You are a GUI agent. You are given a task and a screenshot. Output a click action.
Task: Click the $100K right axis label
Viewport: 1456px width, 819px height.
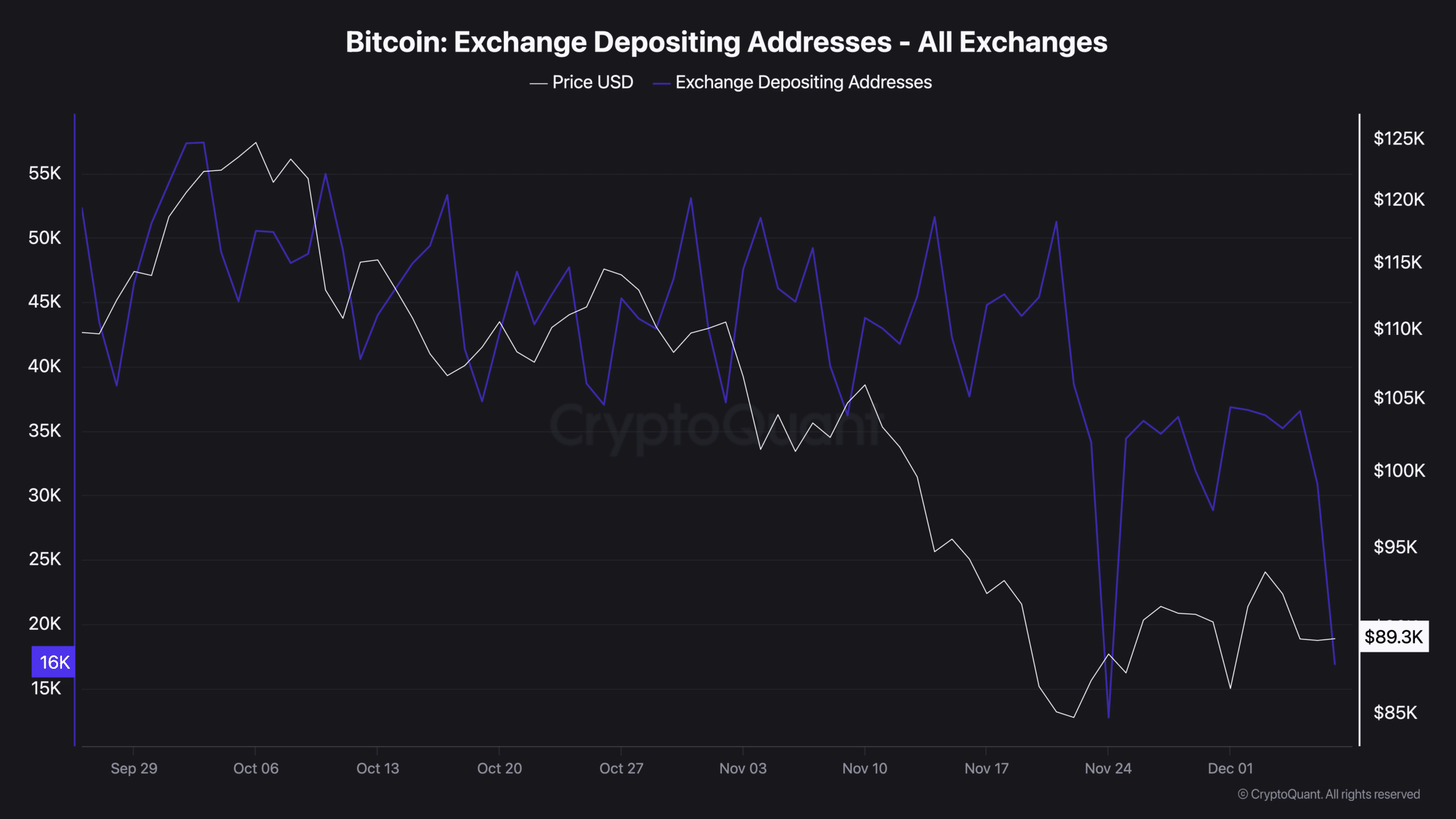point(1399,470)
